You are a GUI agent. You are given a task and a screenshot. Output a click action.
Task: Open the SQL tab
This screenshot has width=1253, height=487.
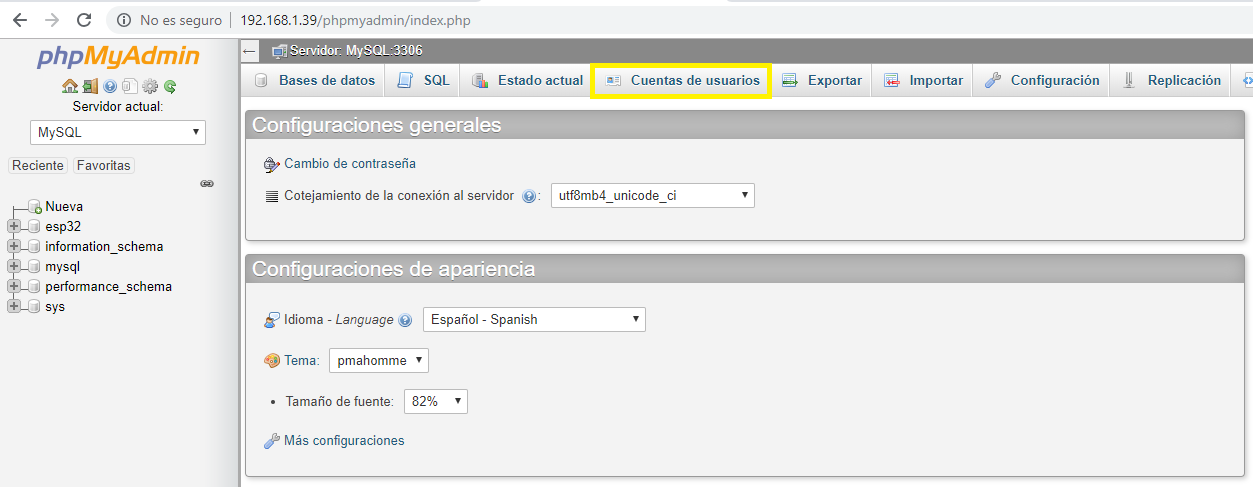pos(423,81)
